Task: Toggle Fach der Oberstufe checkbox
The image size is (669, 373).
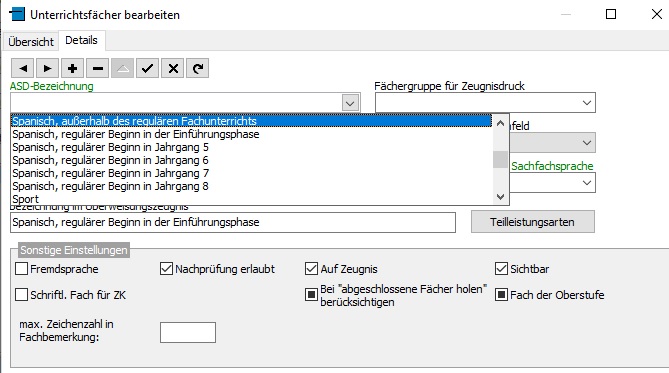Action: [501, 294]
